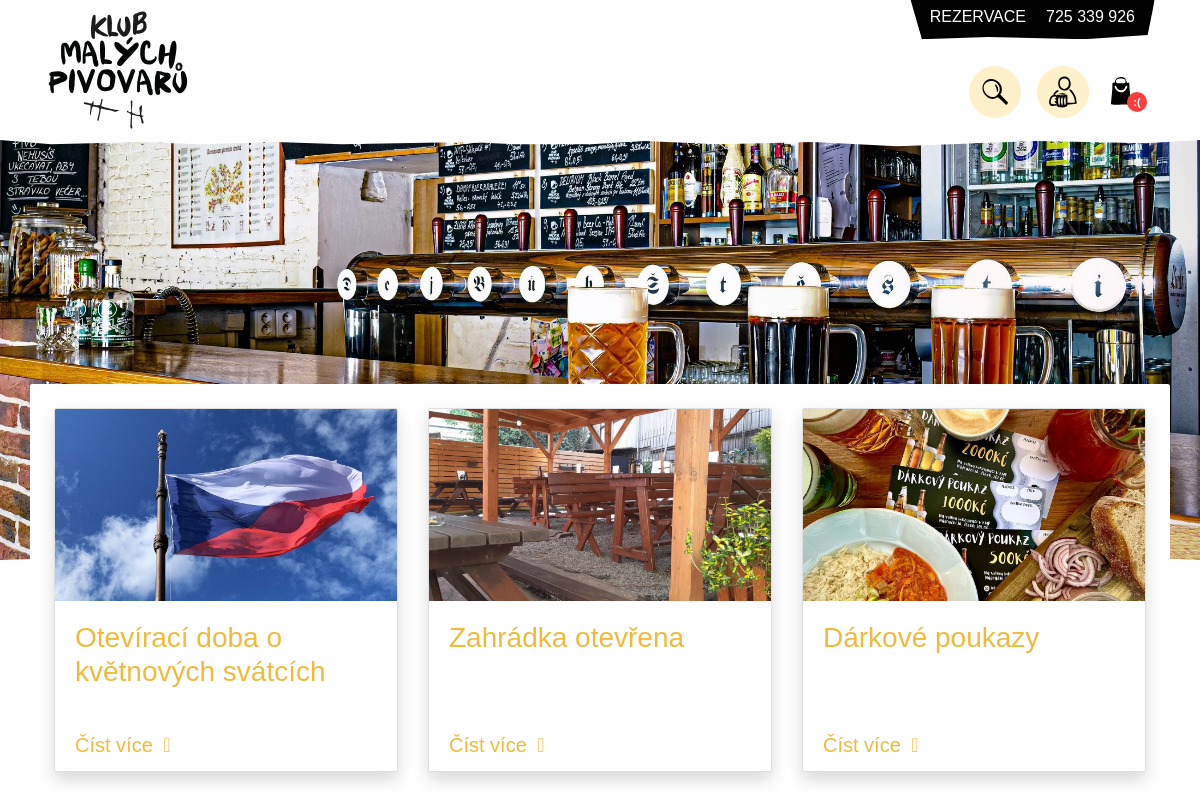The height and width of the screenshot is (800, 1200).
Task: Open the Zahrádka otevřena article title
Action: pyautogui.click(x=566, y=638)
